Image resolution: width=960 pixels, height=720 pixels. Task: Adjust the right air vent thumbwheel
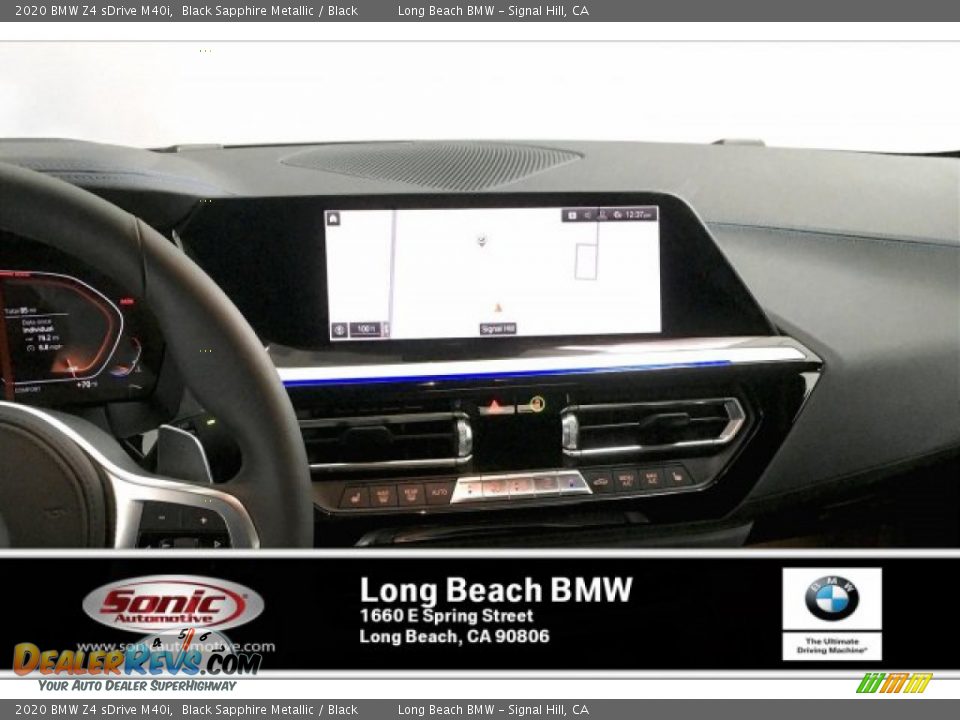pos(570,431)
